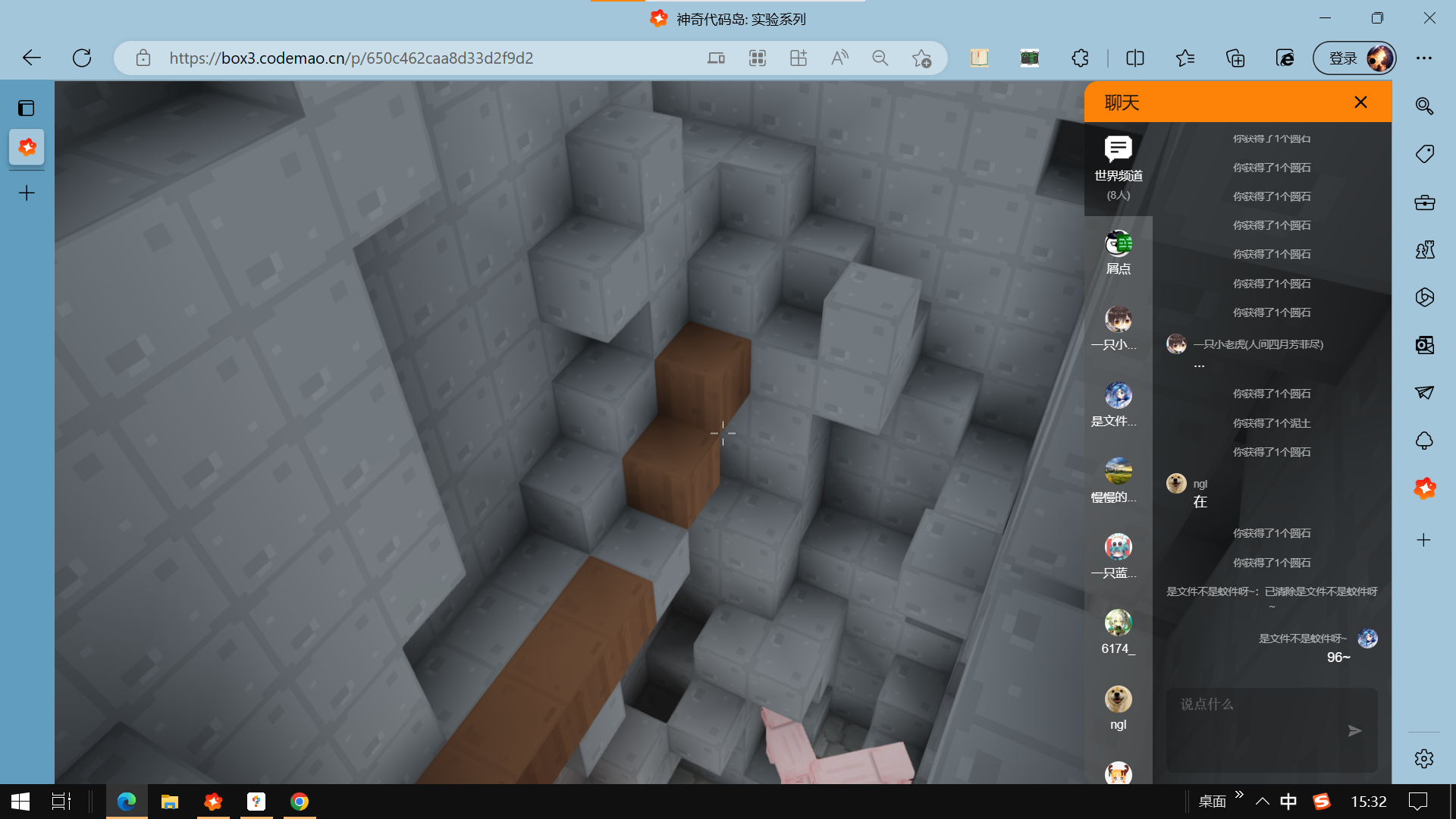The width and height of the screenshot is (1456, 819).
Task: Open the browser Settings and more menu
Action: tap(1424, 58)
